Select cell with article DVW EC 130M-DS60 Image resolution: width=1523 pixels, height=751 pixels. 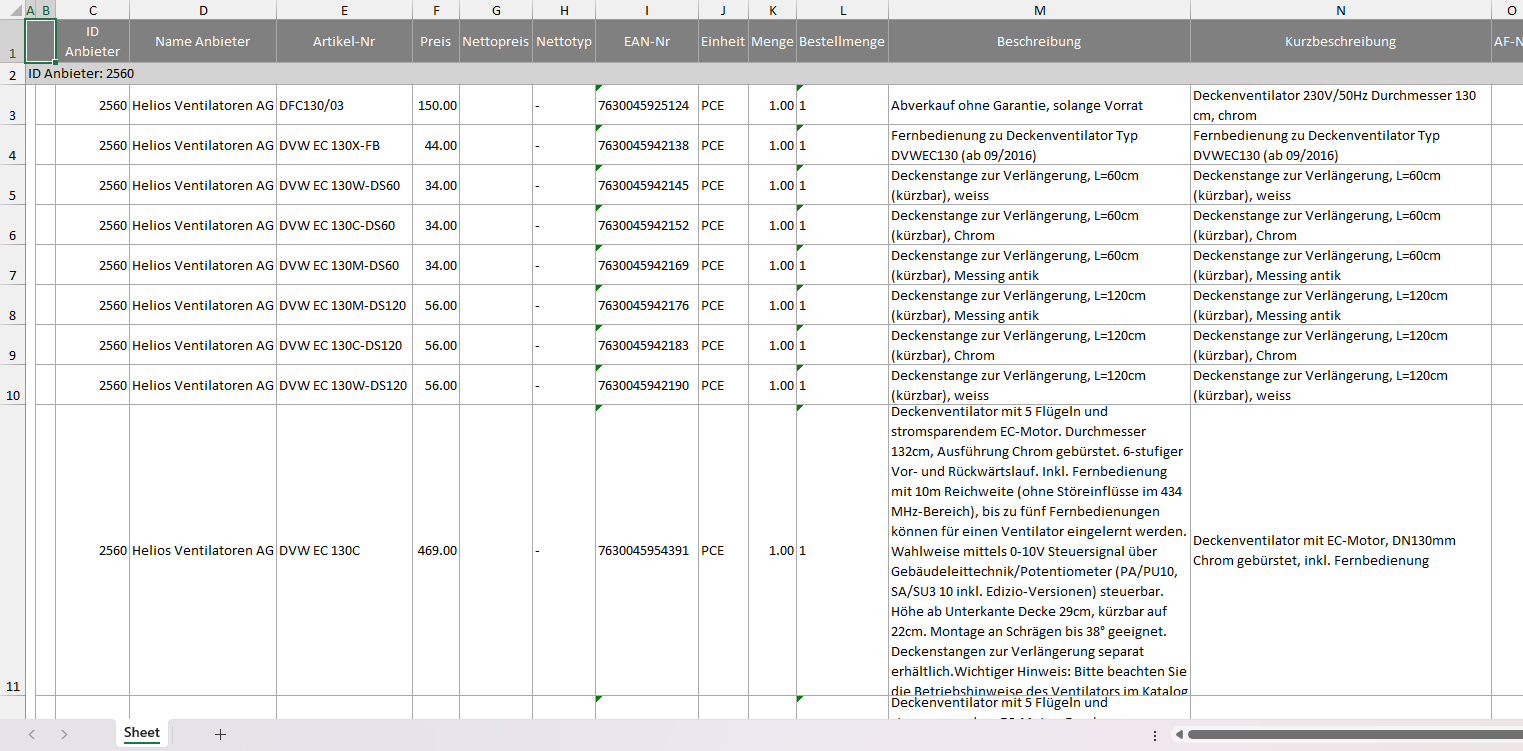[344, 265]
